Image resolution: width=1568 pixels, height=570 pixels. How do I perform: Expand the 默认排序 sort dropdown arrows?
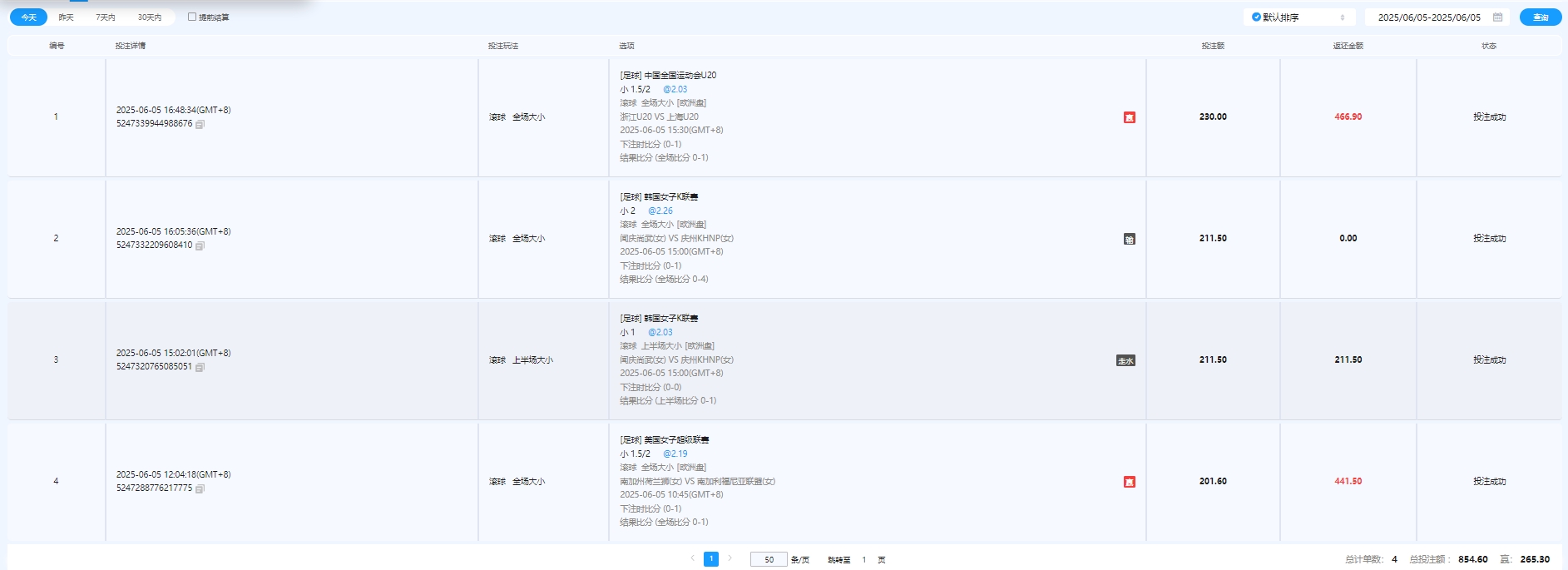[x=1342, y=17]
